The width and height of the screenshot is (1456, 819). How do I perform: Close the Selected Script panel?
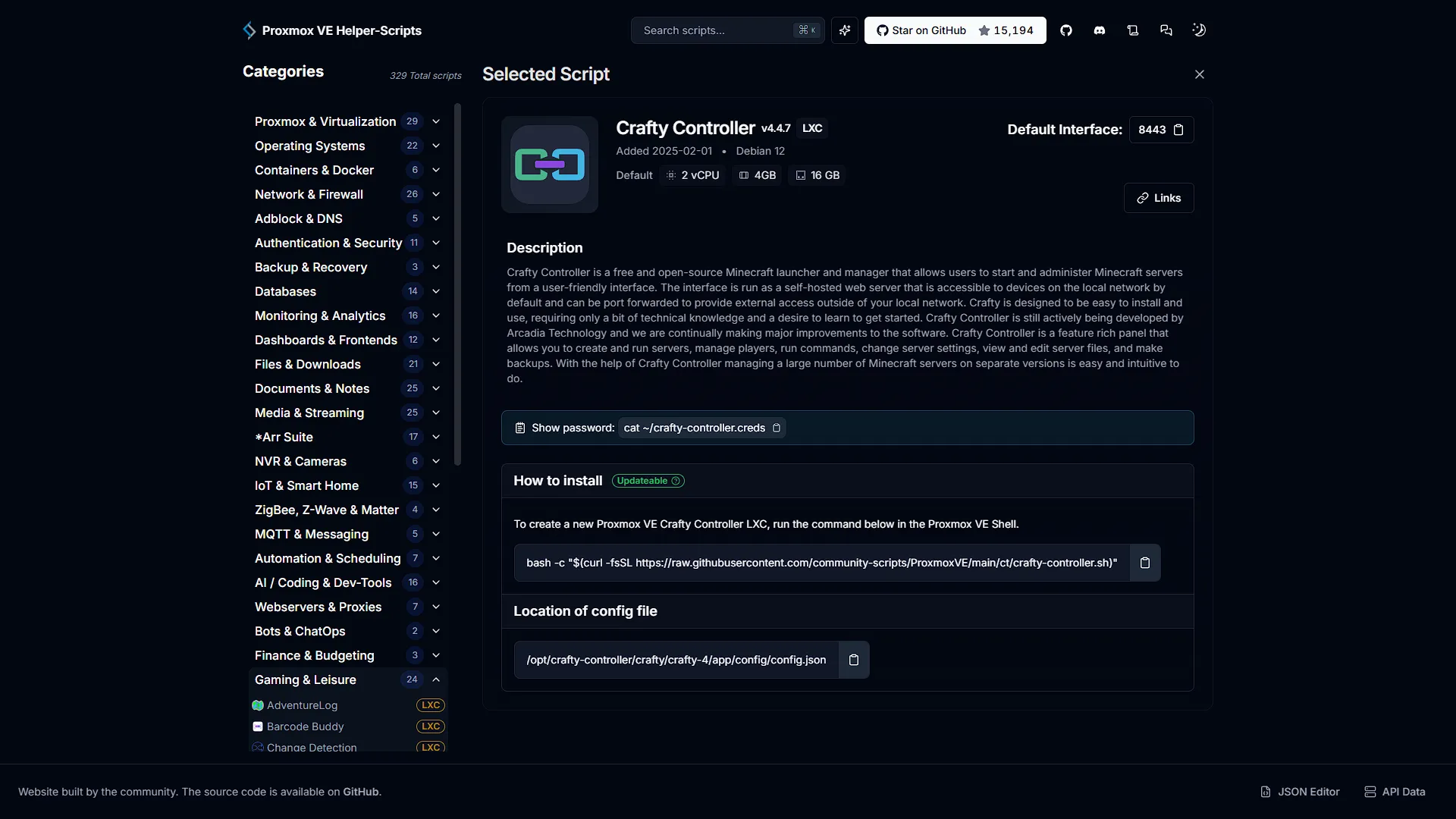point(1200,74)
